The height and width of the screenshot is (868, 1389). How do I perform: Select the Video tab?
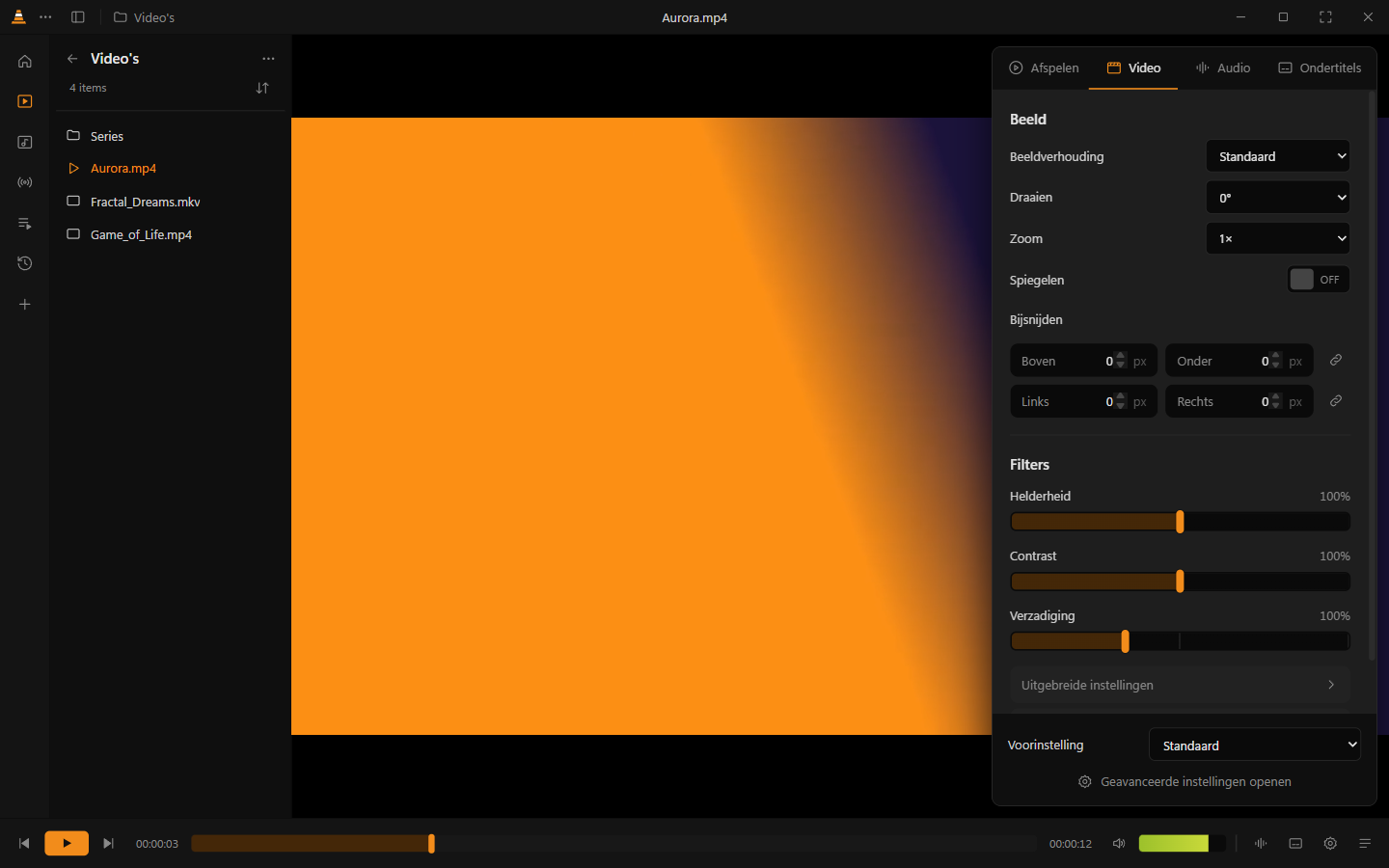point(1133,68)
